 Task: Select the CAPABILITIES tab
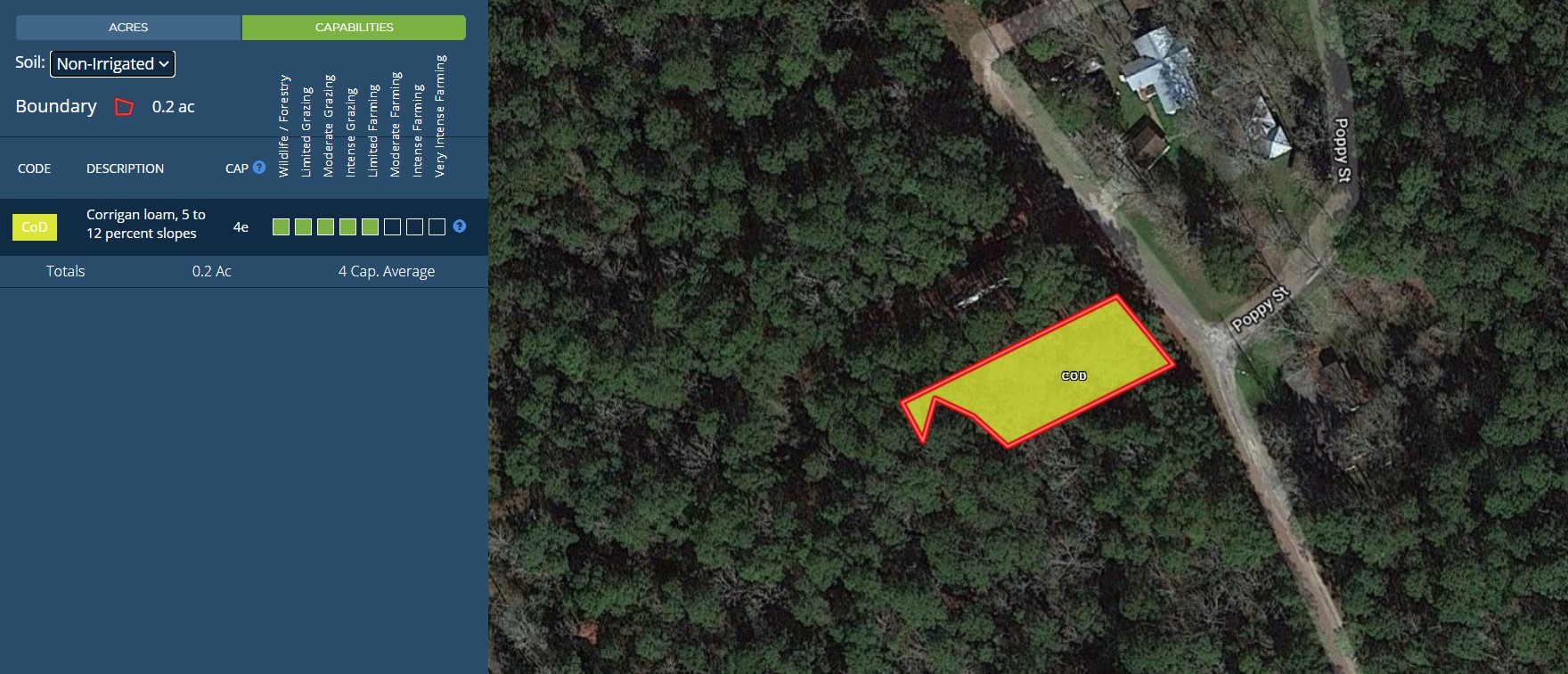354,28
